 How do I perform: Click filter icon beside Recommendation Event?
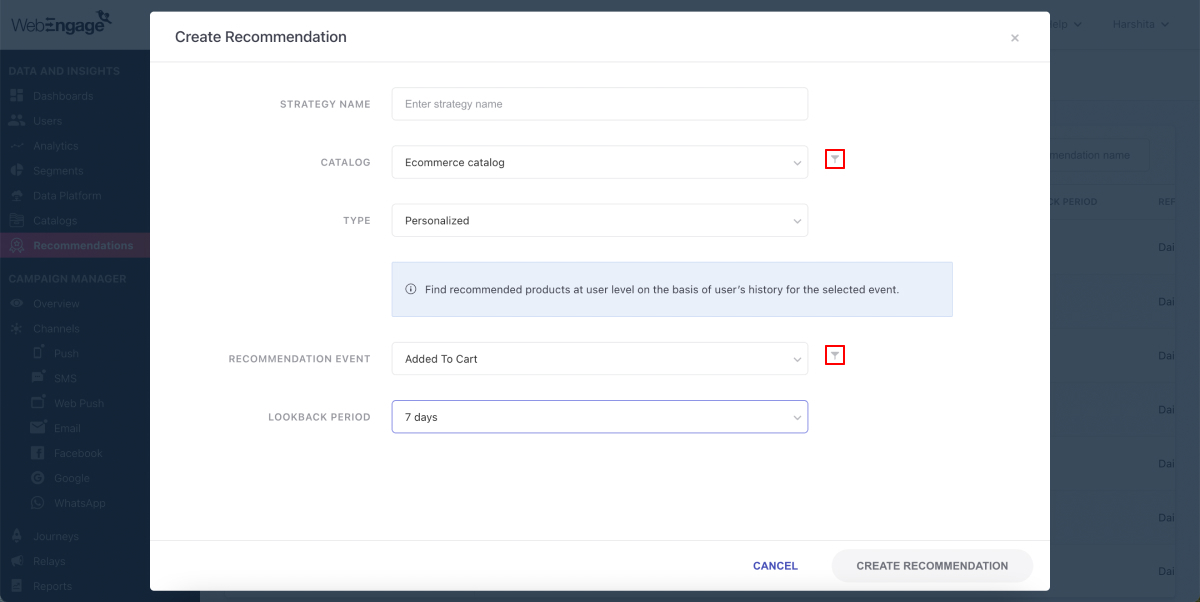(x=835, y=355)
